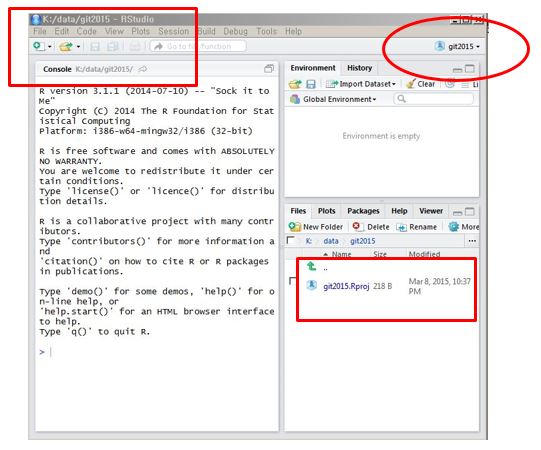This screenshot has height=450, width=541.
Task: Click the Go to file/function field
Action: tap(198, 46)
